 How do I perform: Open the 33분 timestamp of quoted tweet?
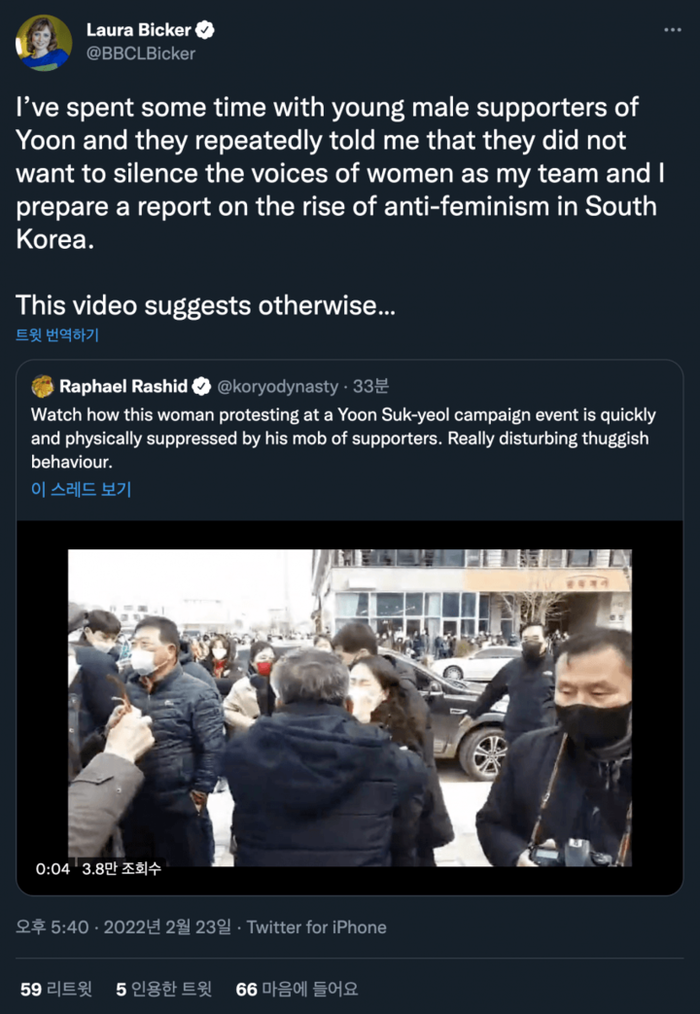point(371,386)
